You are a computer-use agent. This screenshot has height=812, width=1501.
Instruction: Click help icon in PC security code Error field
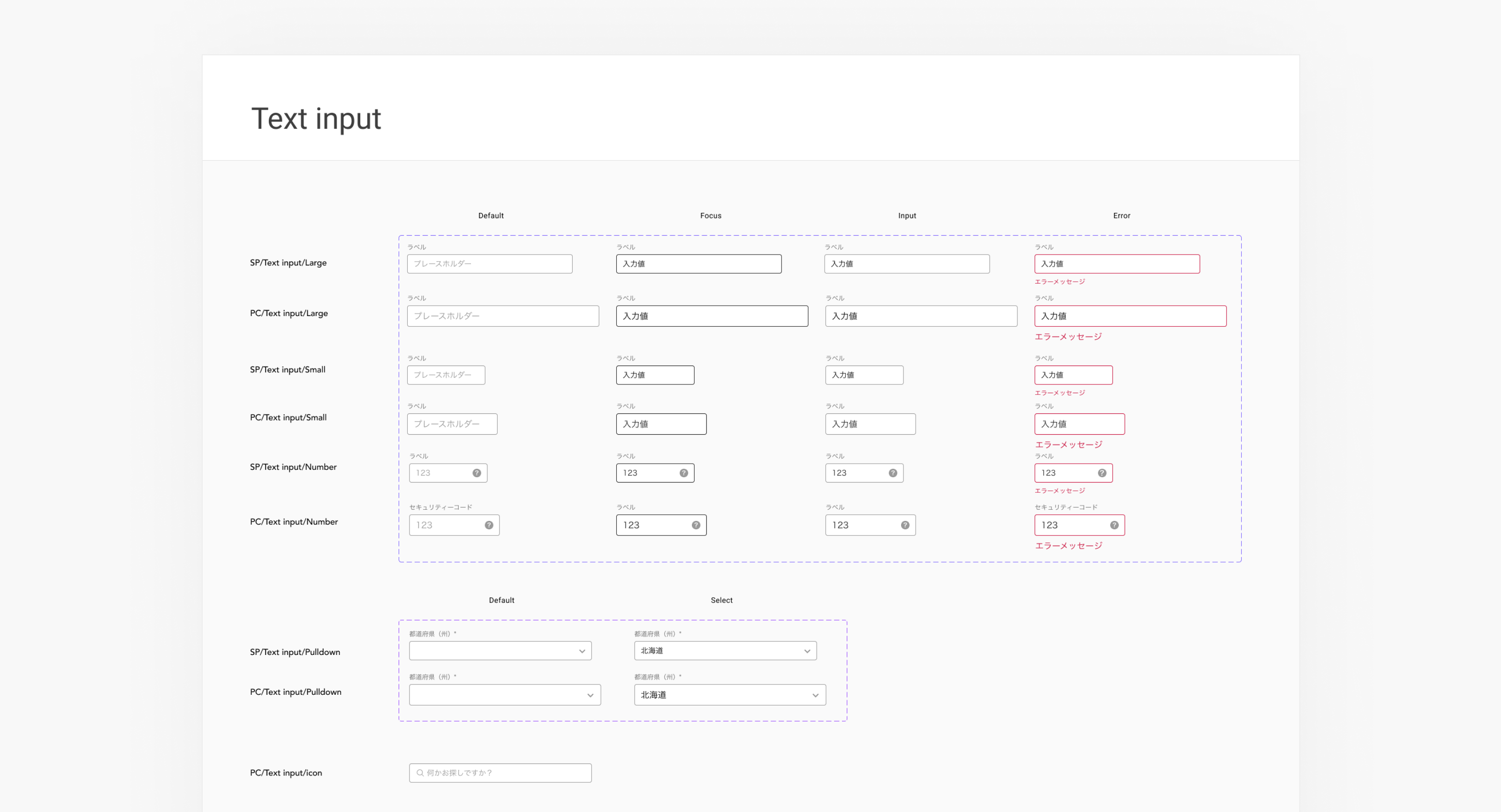[1114, 525]
